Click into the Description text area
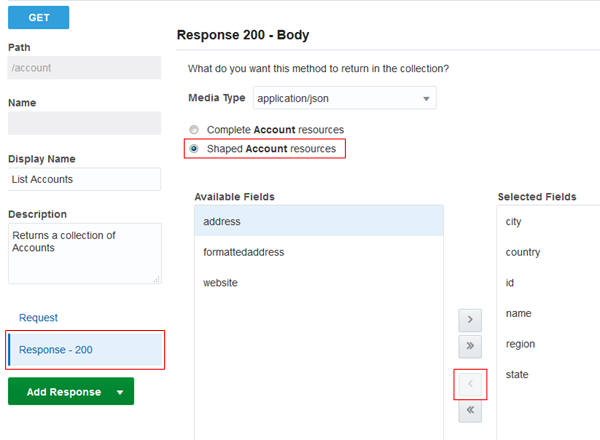The image size is (600, 440). tap(84, 252)
